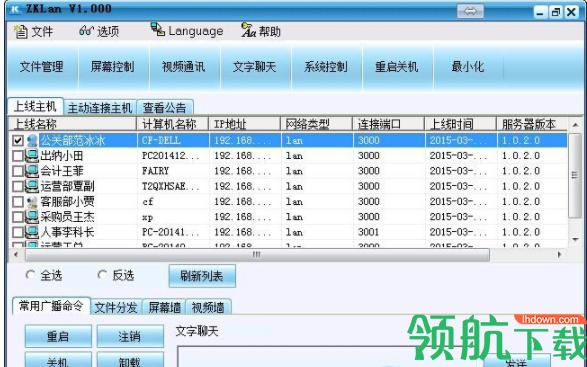The height and width of the screenshot is (367, 587).
Task: Click the Language computers icon
Action: click(158, 29)
